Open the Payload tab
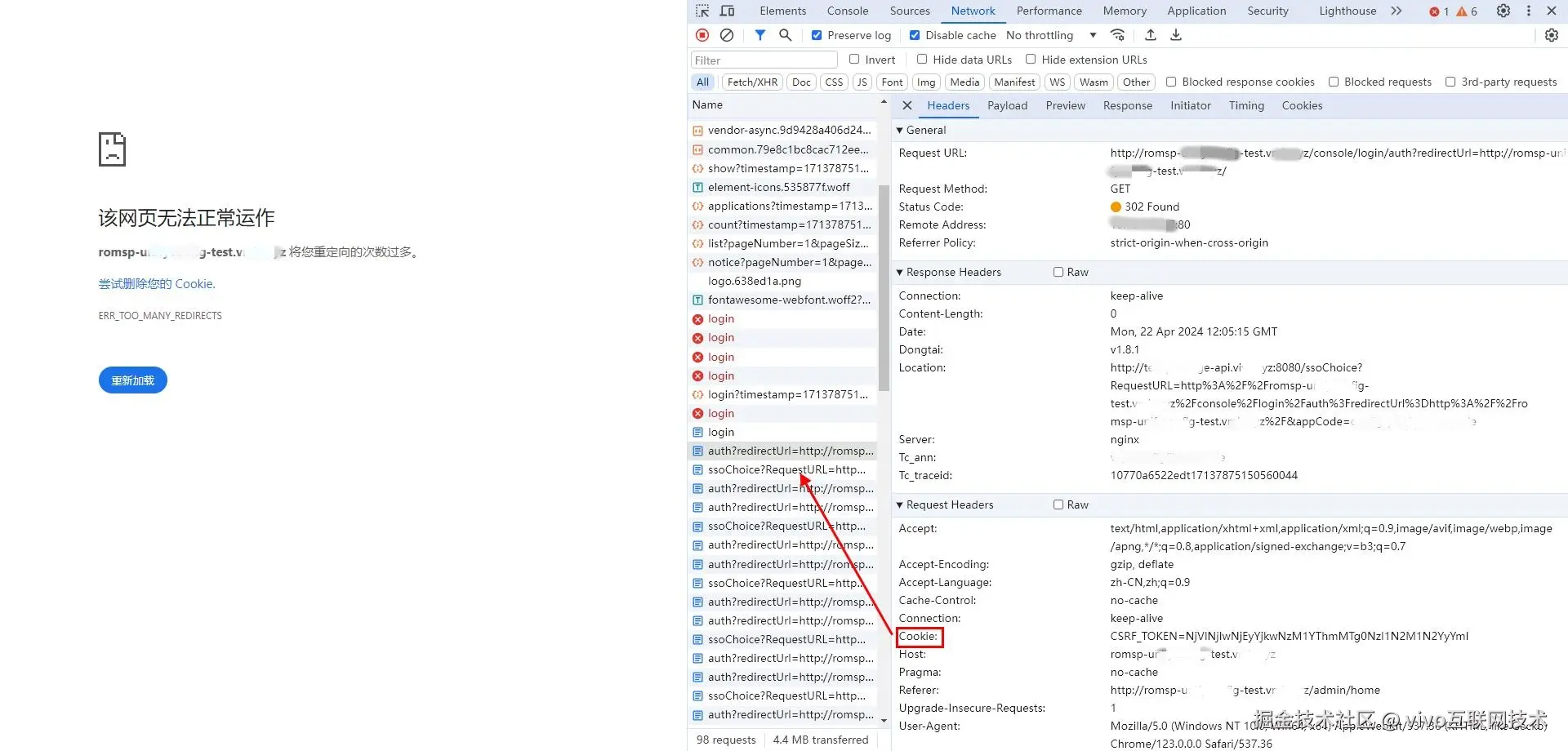This screenshot has height=751, width=1568. [x=1007, y=105]
